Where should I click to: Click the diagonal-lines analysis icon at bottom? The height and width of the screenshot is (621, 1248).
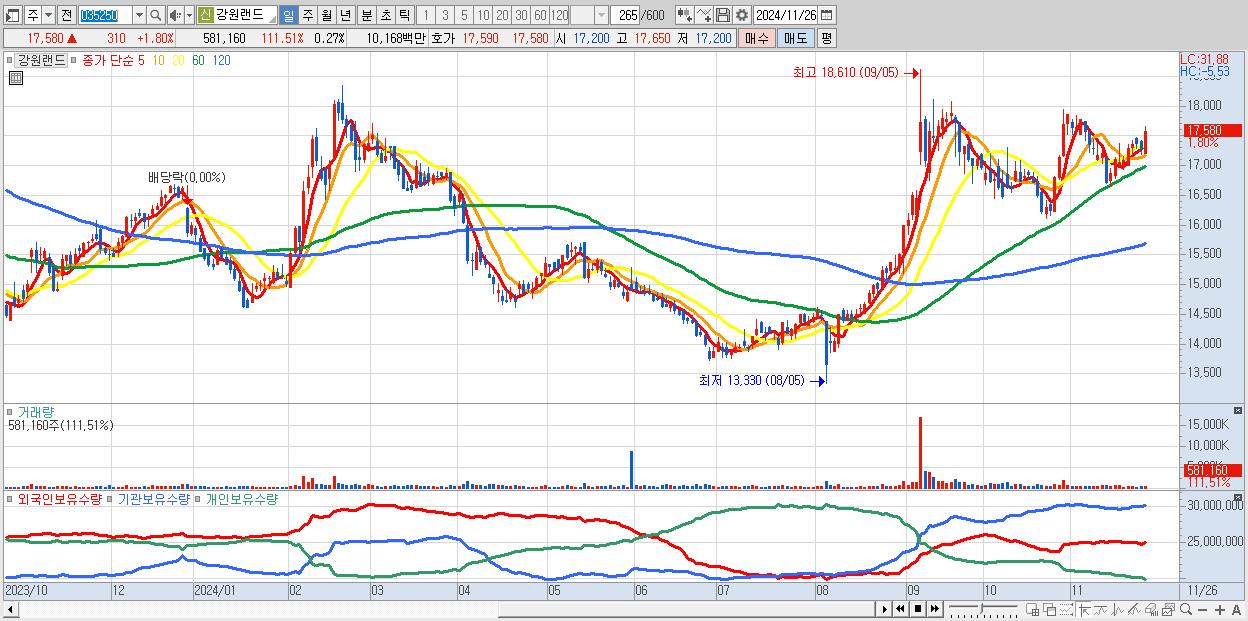(1134, 609)
